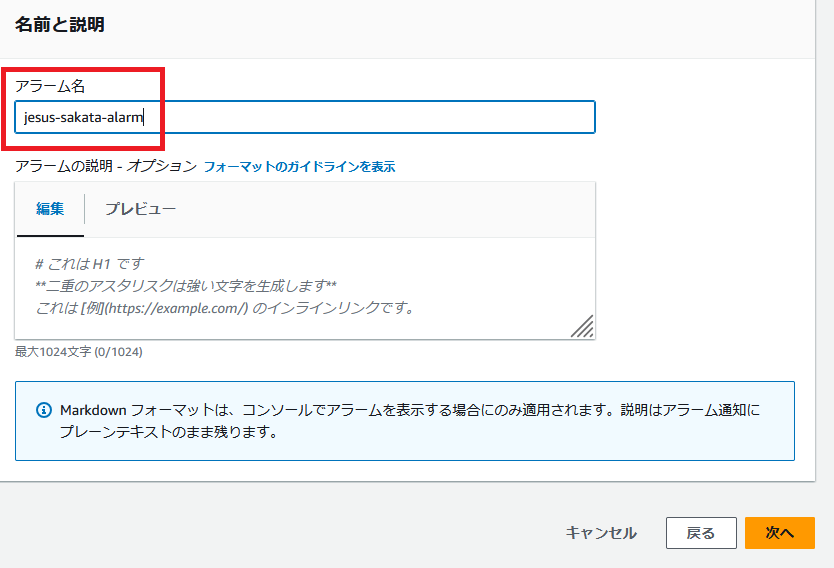Click the アラーム名 input field
Viewport: 834px width, 568px height.
pyautogui.click(x=305, y=117)
